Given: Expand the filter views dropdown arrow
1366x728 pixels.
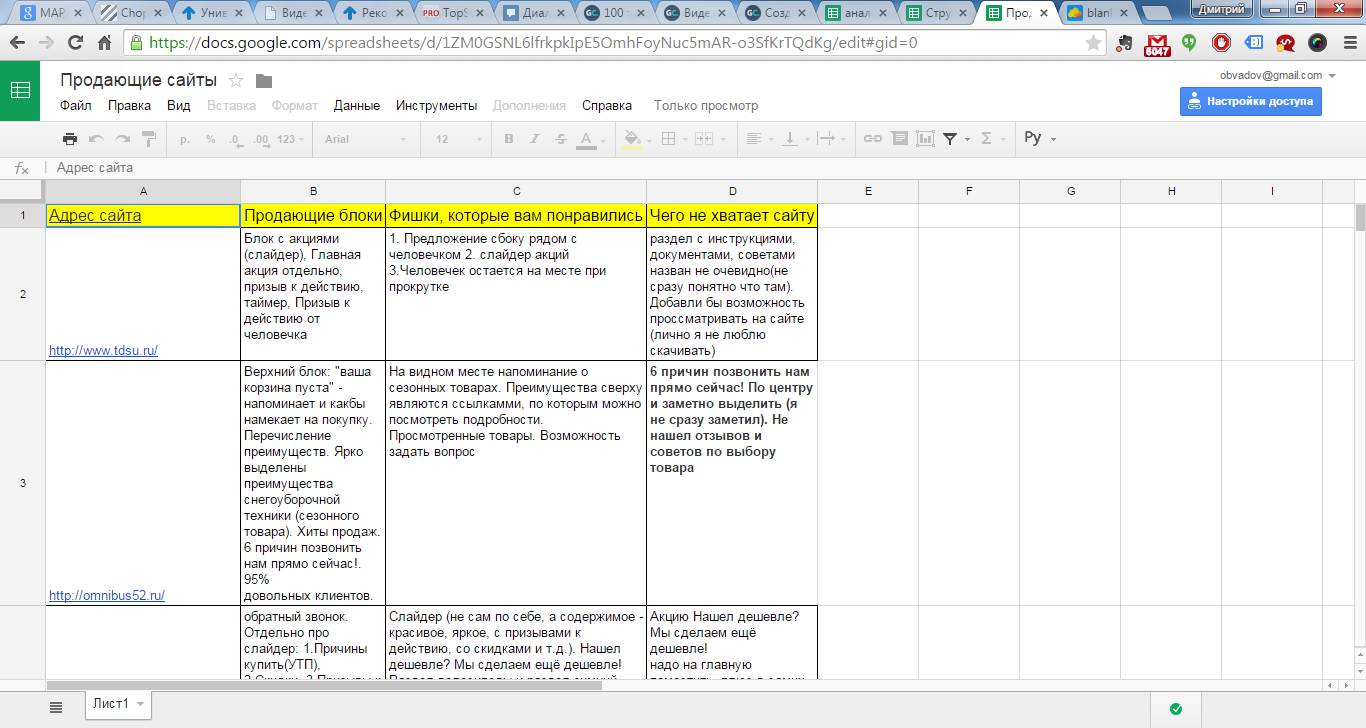Looking at the screenshot, I should (967, 139).
